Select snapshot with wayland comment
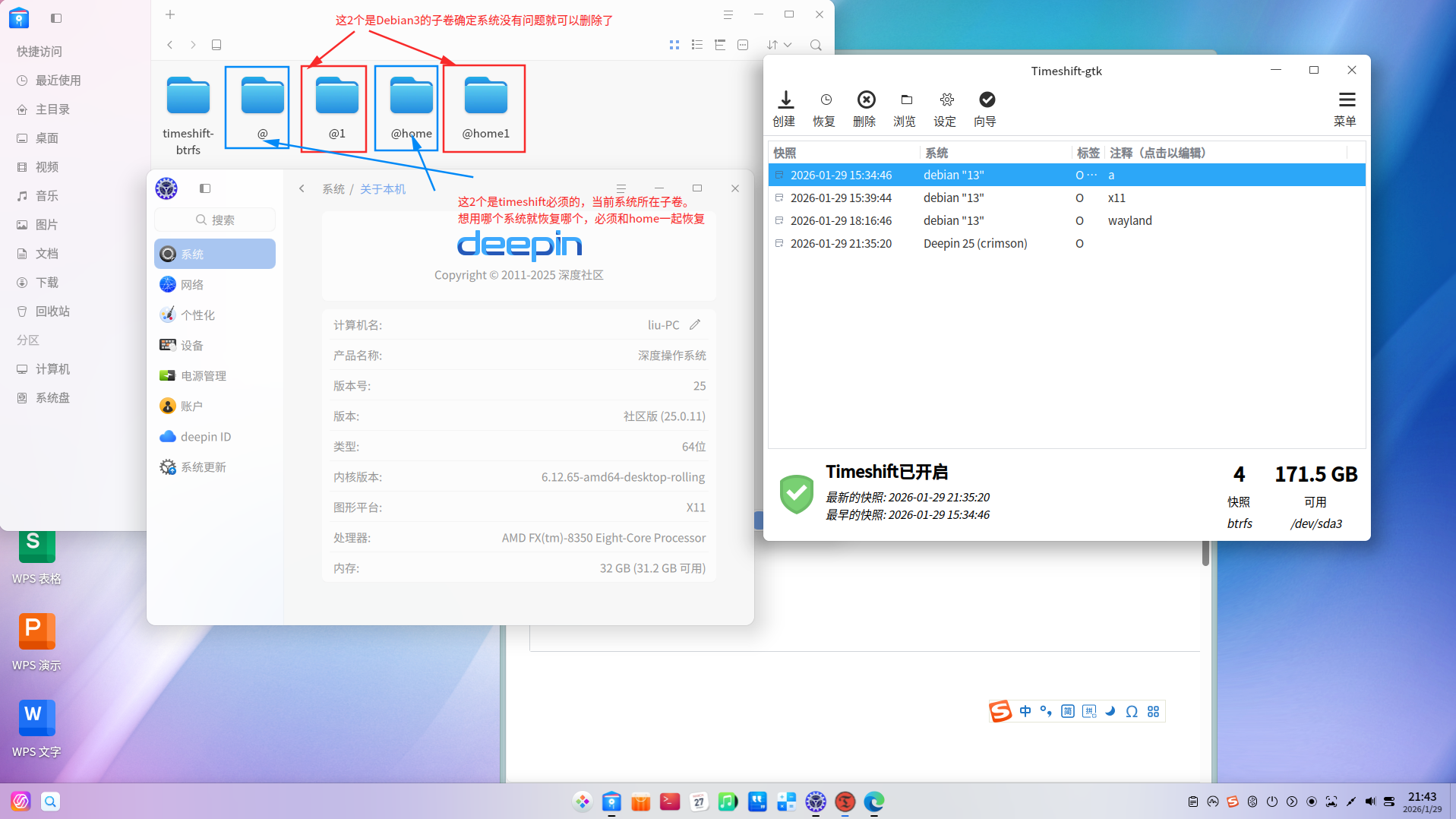This screenshot has height=819, width=1456. [1066, 220]
